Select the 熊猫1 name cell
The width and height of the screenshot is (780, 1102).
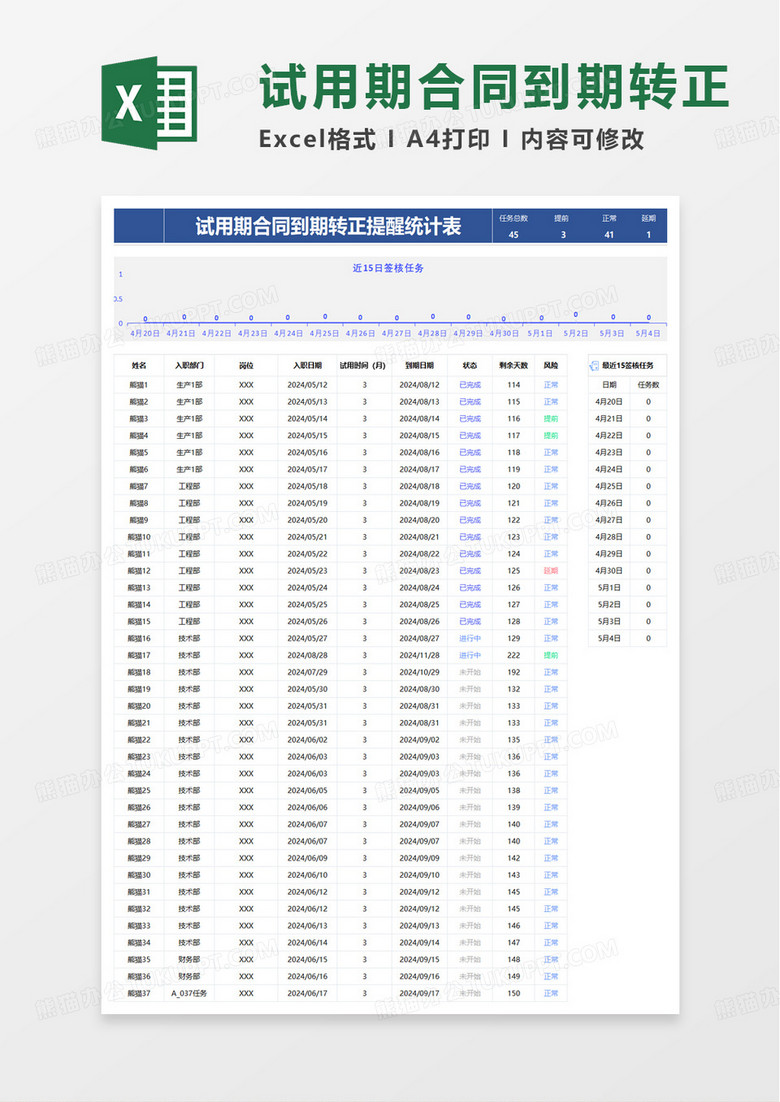138,385
